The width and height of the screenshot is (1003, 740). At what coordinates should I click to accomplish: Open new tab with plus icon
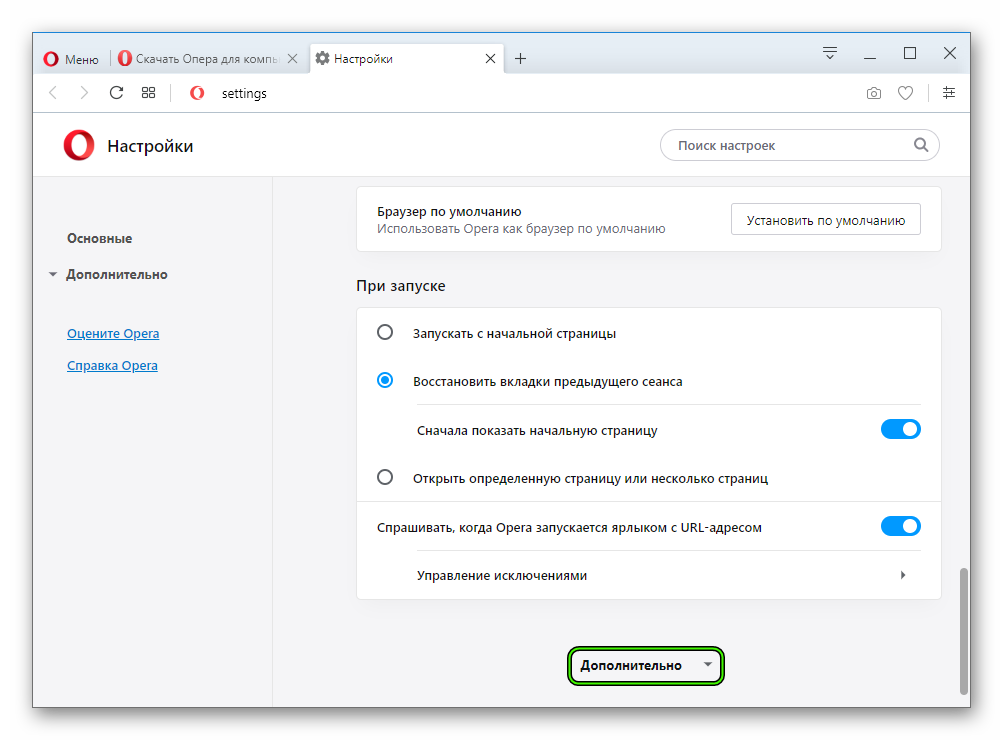[521, 59]
